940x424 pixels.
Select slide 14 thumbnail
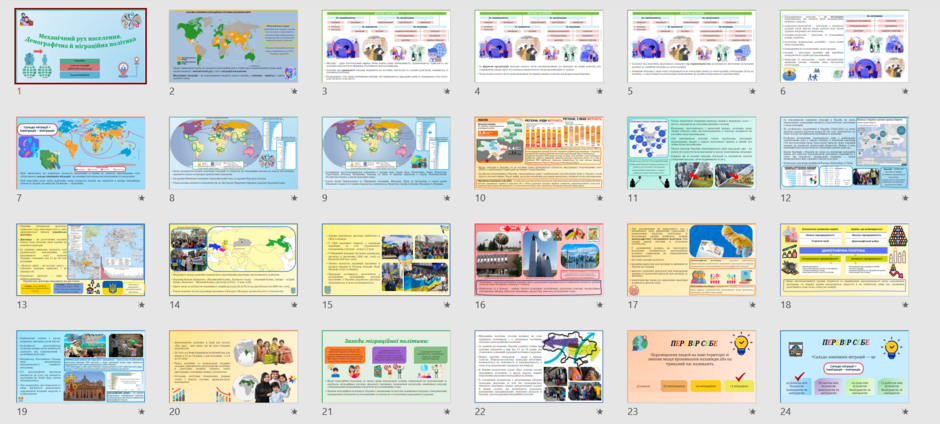point(233,260)
